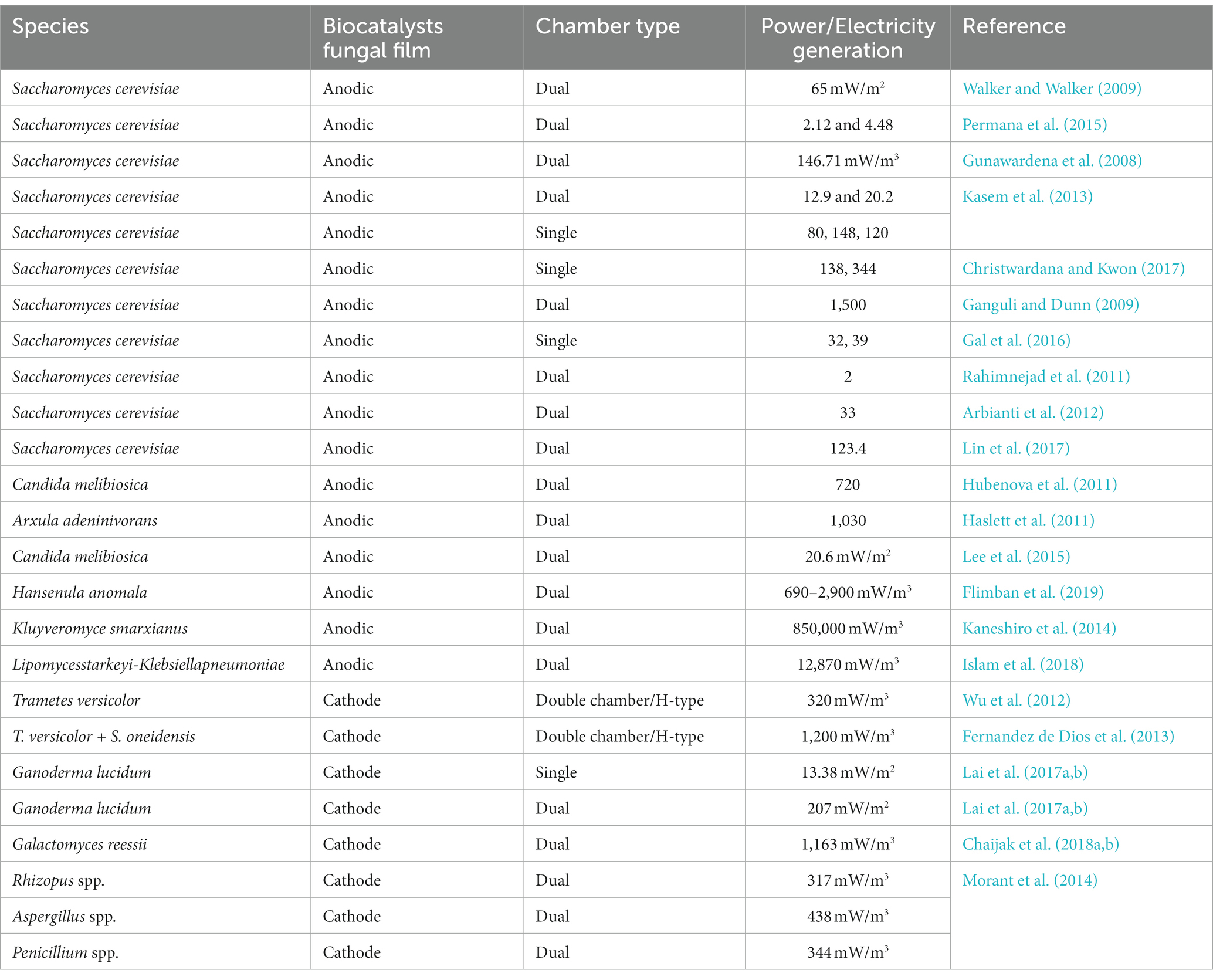
Task: Select the 138, 344 power value
Action: pos(848,269)
